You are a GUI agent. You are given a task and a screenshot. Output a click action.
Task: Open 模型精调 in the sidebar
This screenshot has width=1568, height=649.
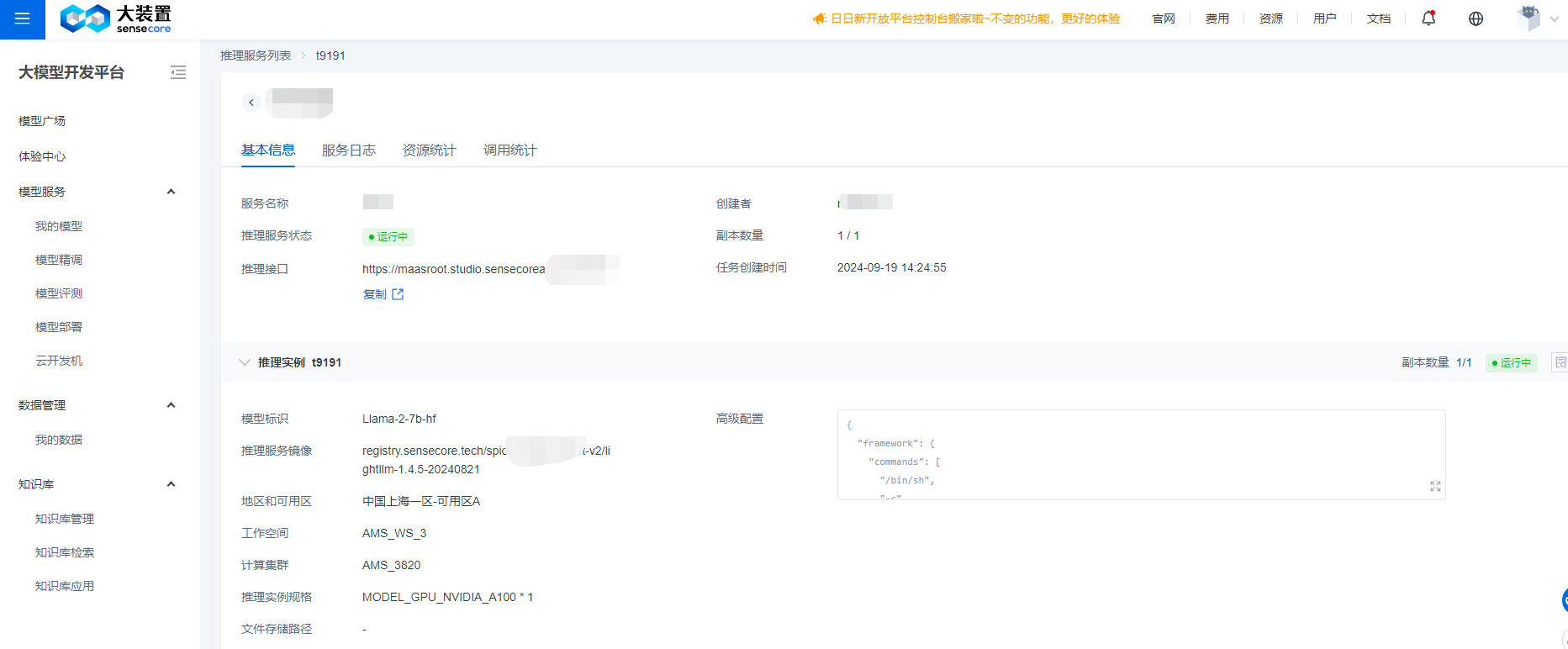[59, 260]
